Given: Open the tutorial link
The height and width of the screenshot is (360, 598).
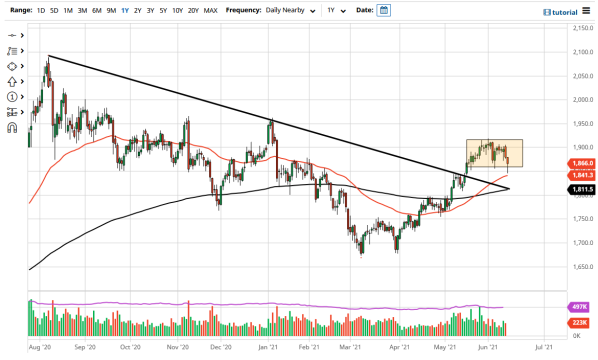Looking at the screenshot, I should click(560, 12).
